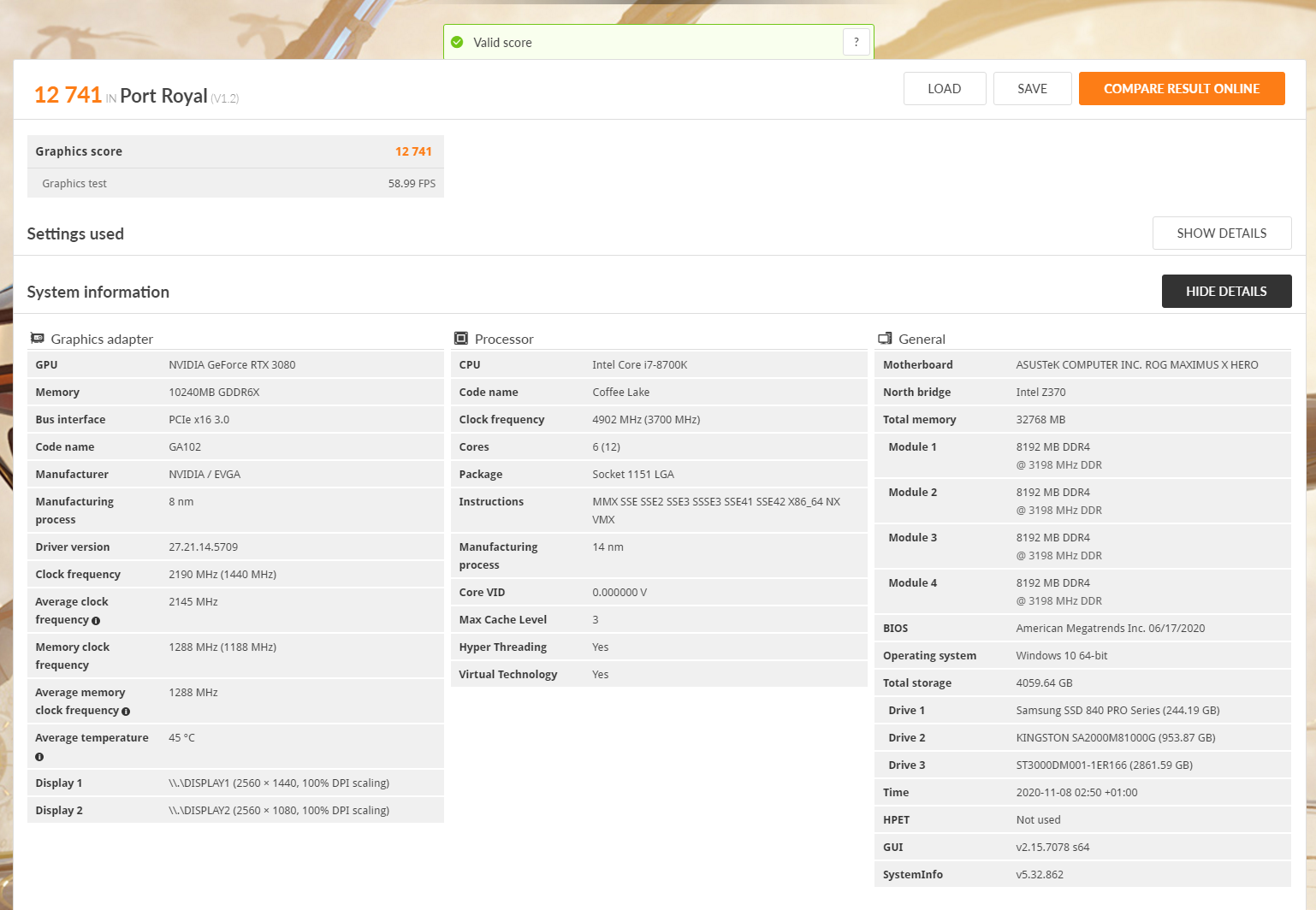Click Driver version 27.21.14.5709

tap(203, 547)
